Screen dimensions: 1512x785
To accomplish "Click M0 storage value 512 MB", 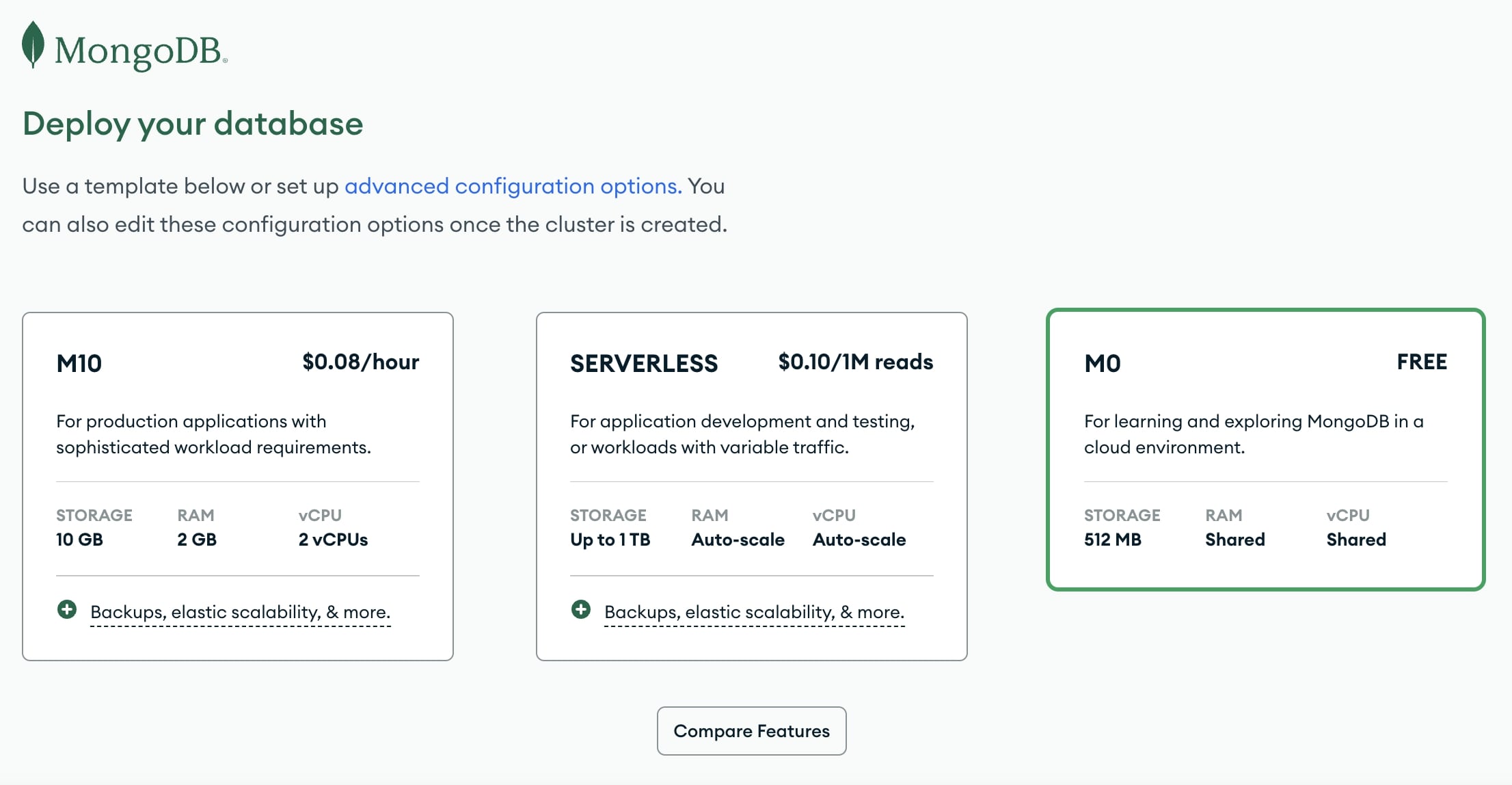I will (1113, 540).
